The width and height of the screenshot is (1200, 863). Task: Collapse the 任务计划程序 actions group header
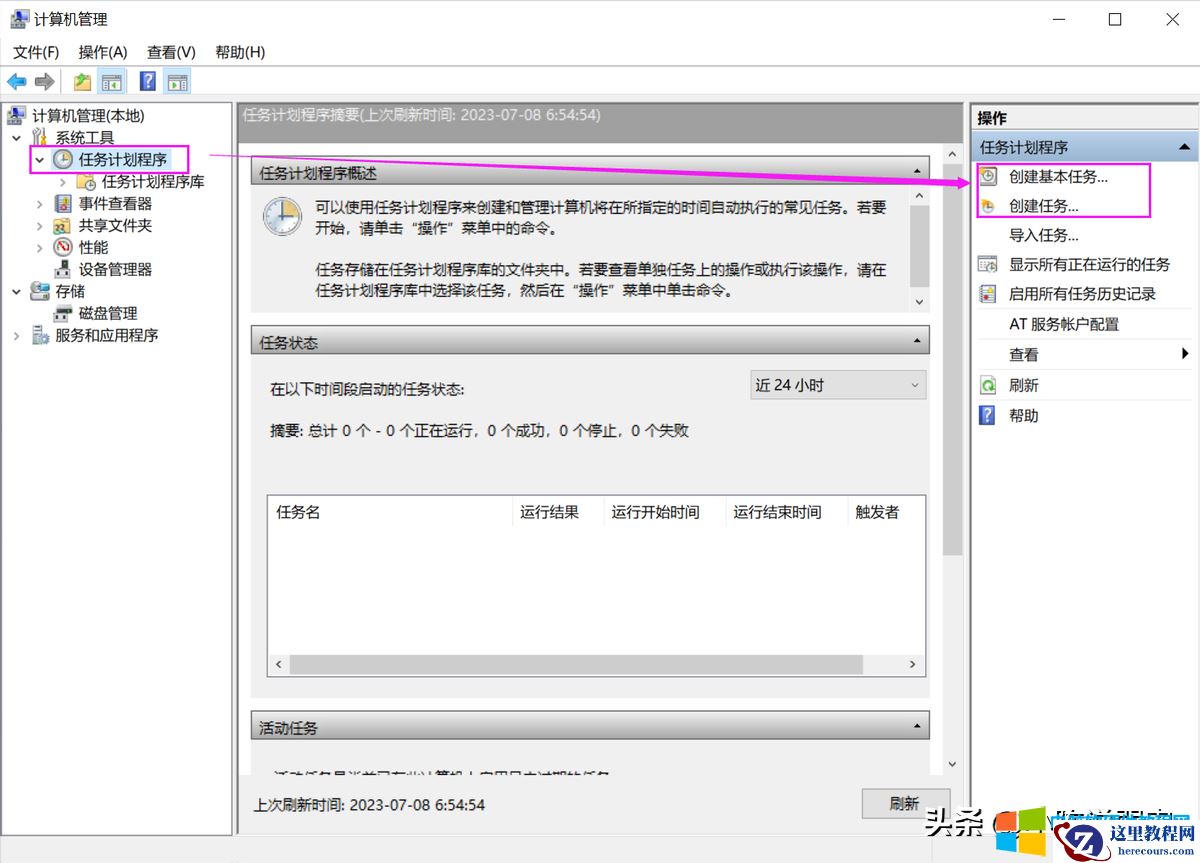point(1184,147)
